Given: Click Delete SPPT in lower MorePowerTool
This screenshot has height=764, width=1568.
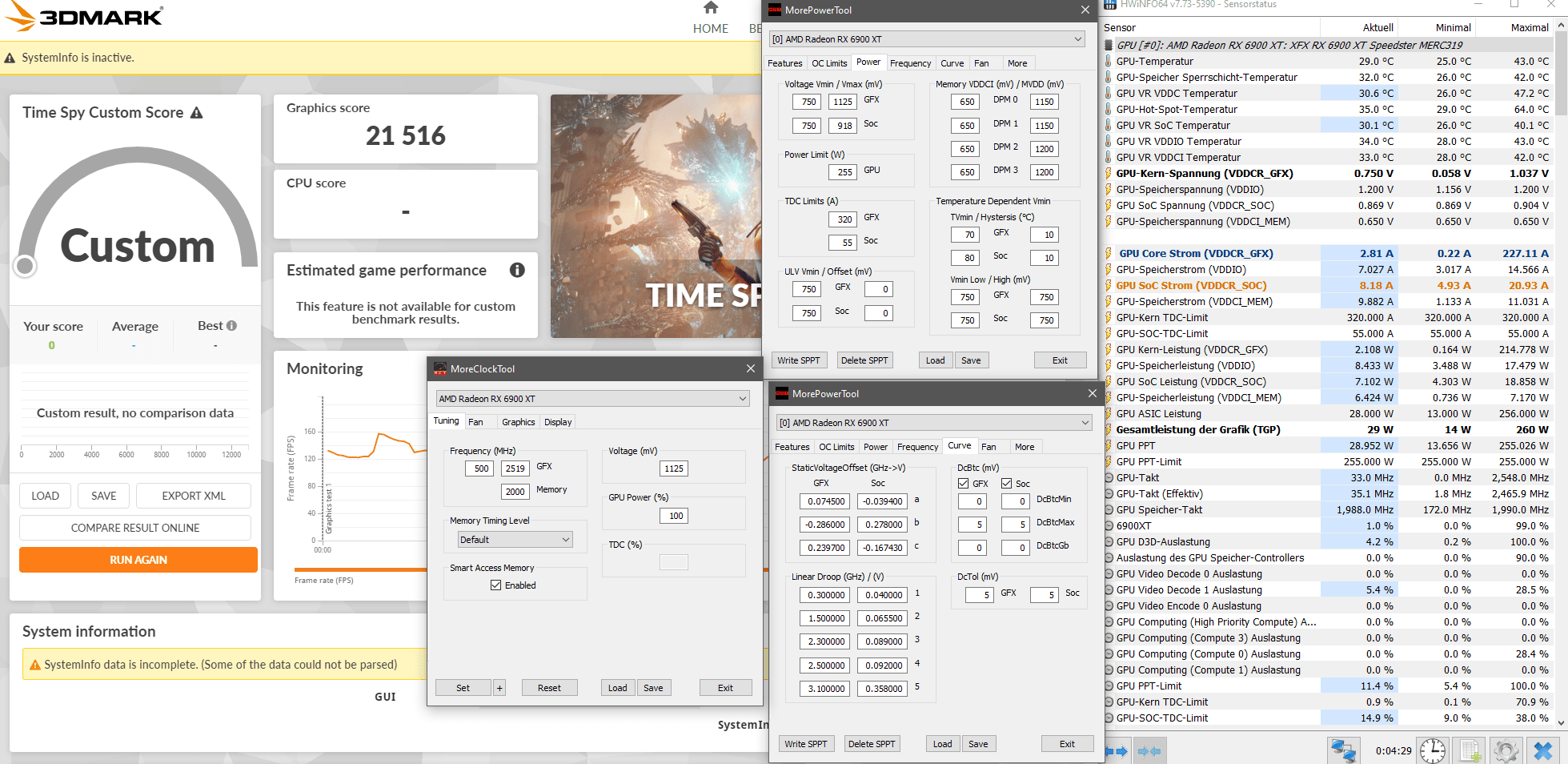Looking at the screenshot, I should 872,744.
